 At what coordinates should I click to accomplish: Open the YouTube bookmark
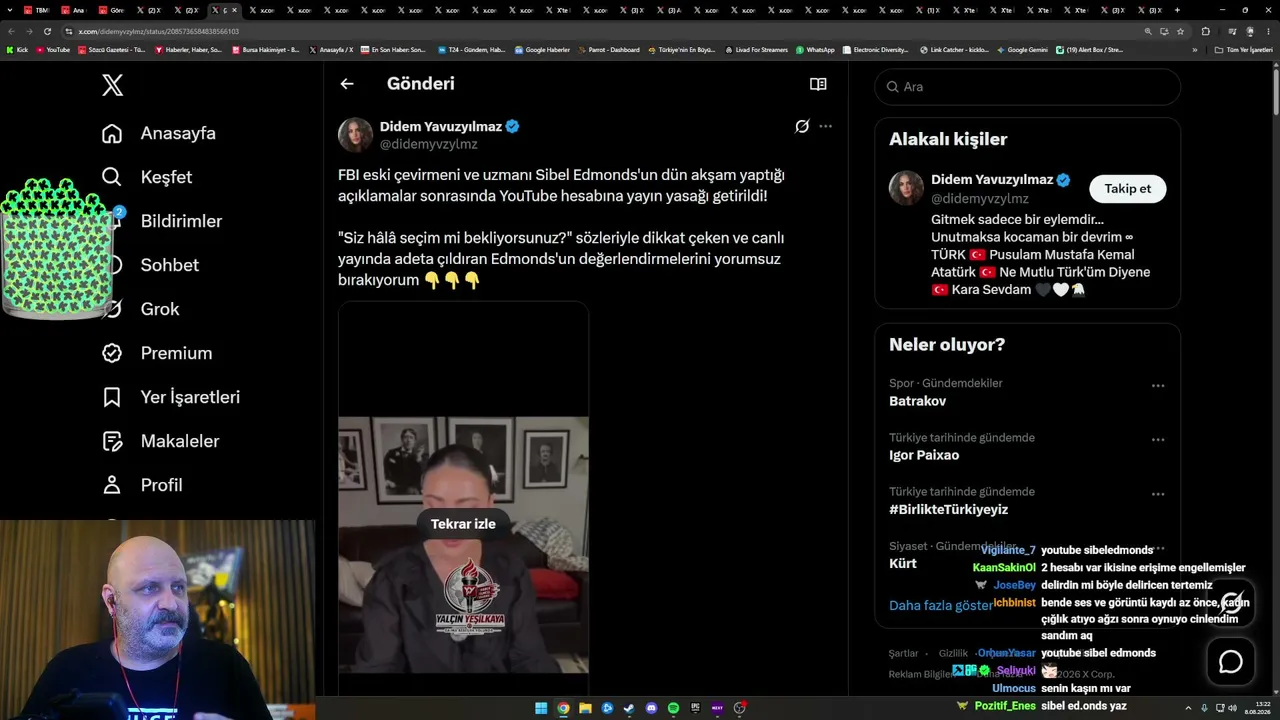53,50
